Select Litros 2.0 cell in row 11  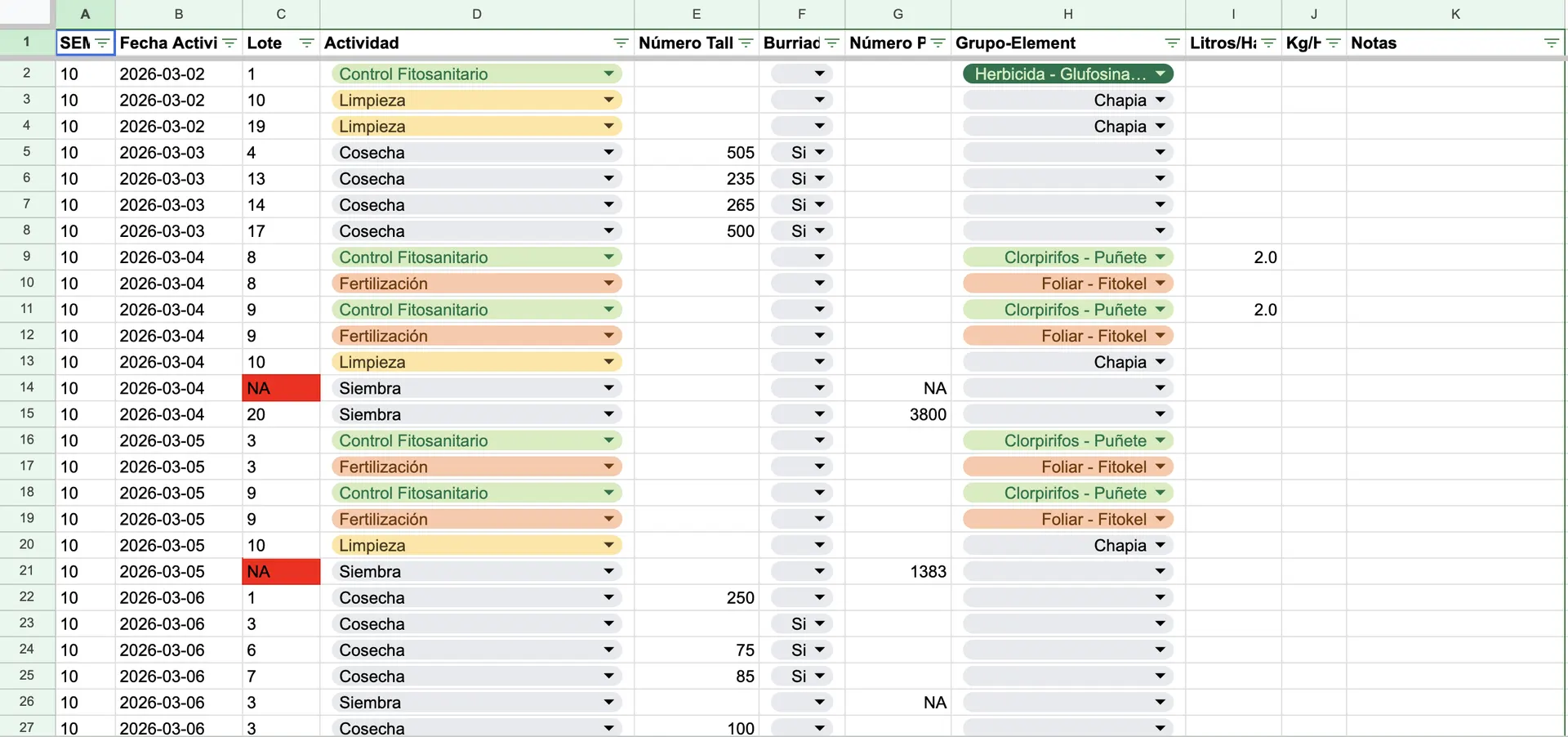click(x=1233, y=310)
